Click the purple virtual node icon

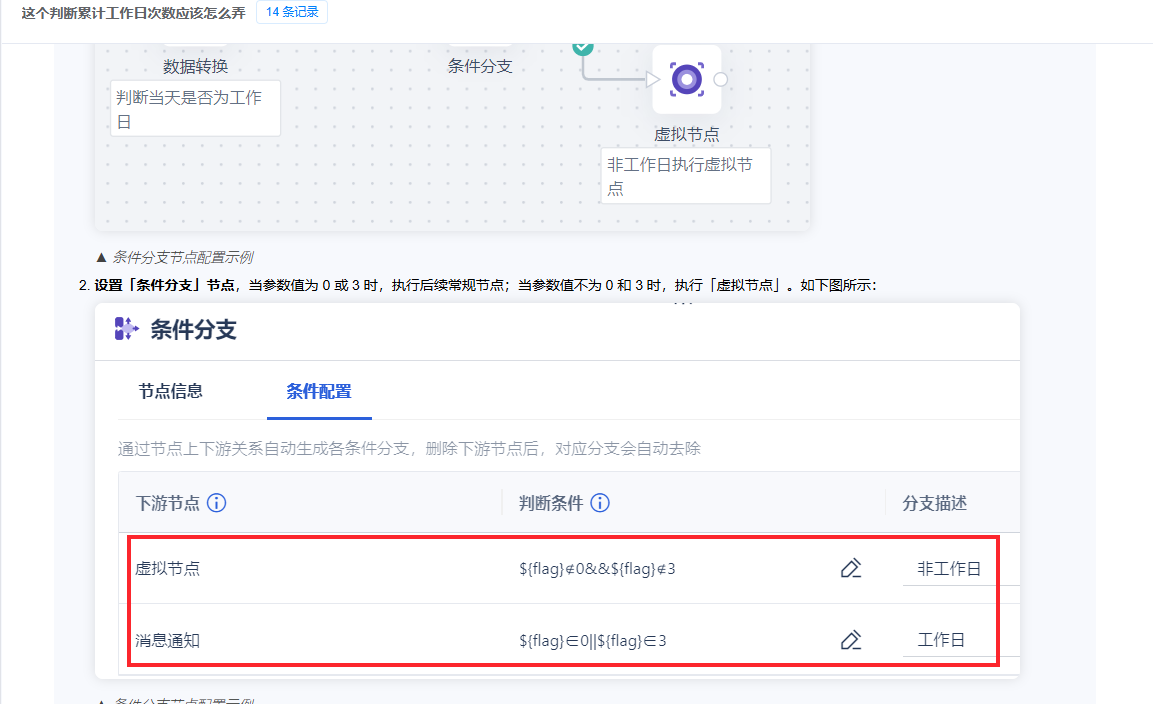click(686, 79)
